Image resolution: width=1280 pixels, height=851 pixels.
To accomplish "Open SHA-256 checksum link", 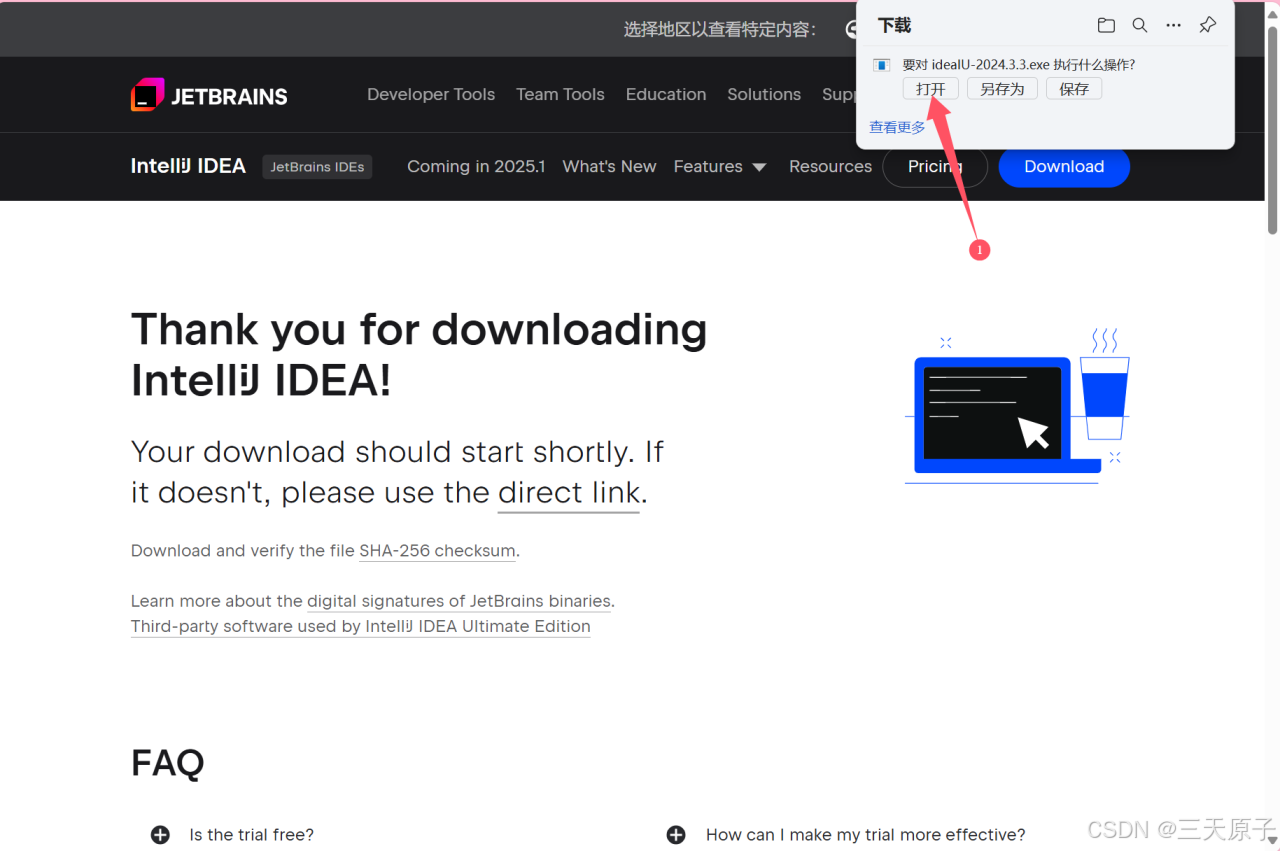I will [437, 551].
